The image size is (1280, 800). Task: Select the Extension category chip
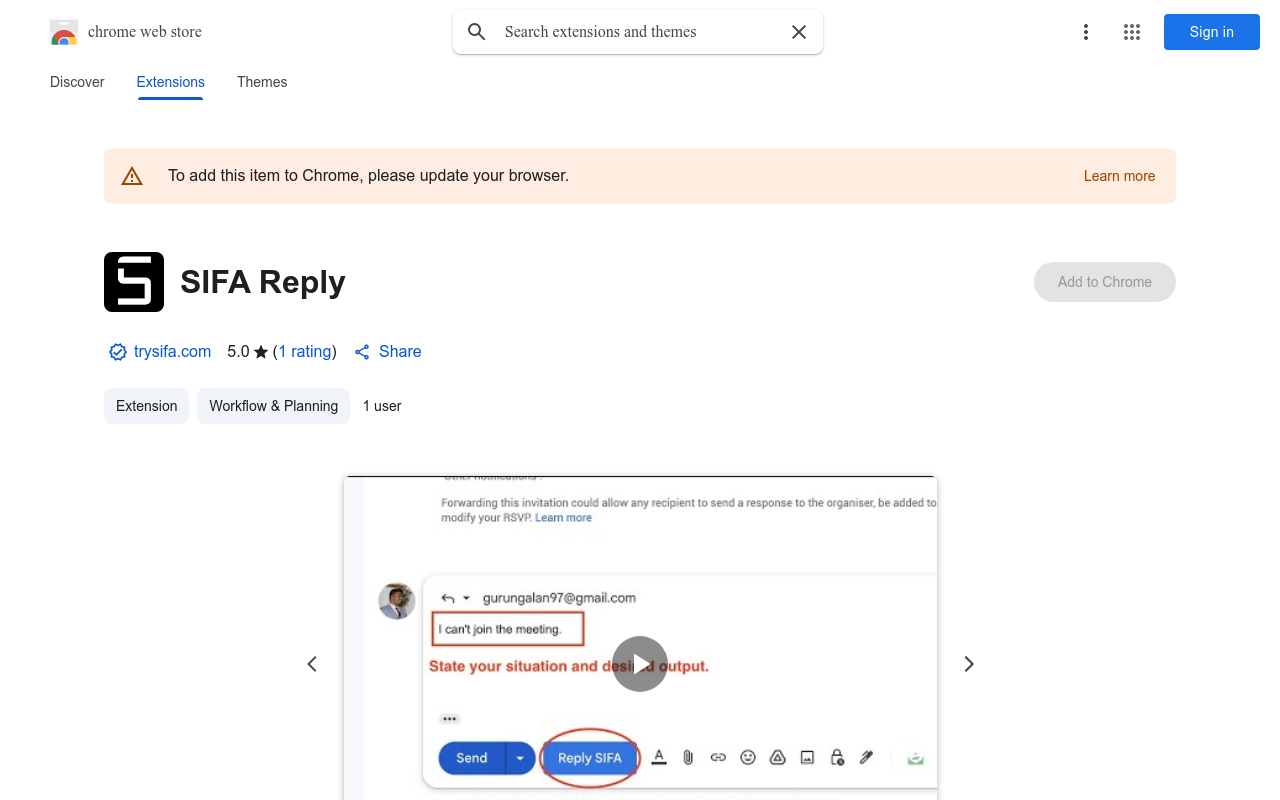tap(146, 406)
